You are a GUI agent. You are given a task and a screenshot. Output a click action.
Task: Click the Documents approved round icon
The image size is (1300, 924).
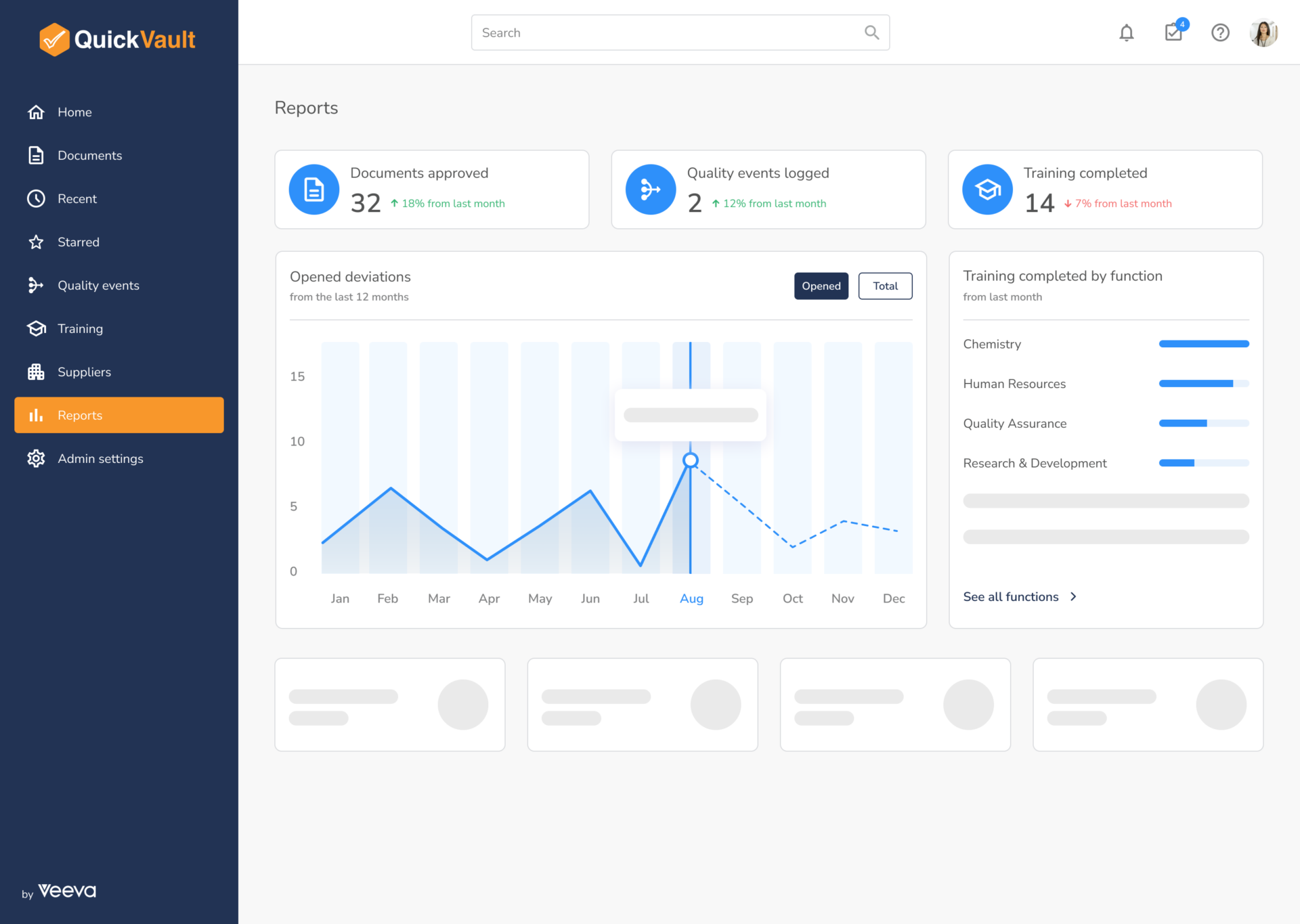314,190
